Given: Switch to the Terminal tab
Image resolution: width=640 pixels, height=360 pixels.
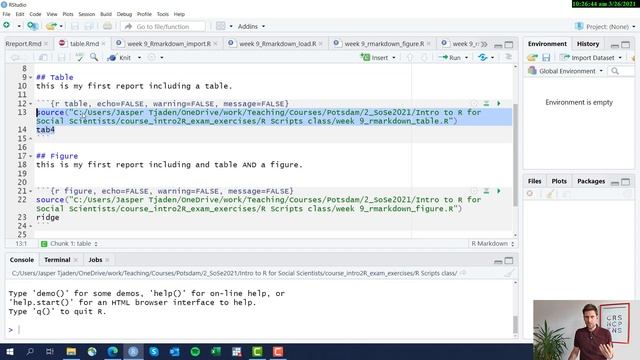Looking at the screenshot, I should (x=57, y=260).
